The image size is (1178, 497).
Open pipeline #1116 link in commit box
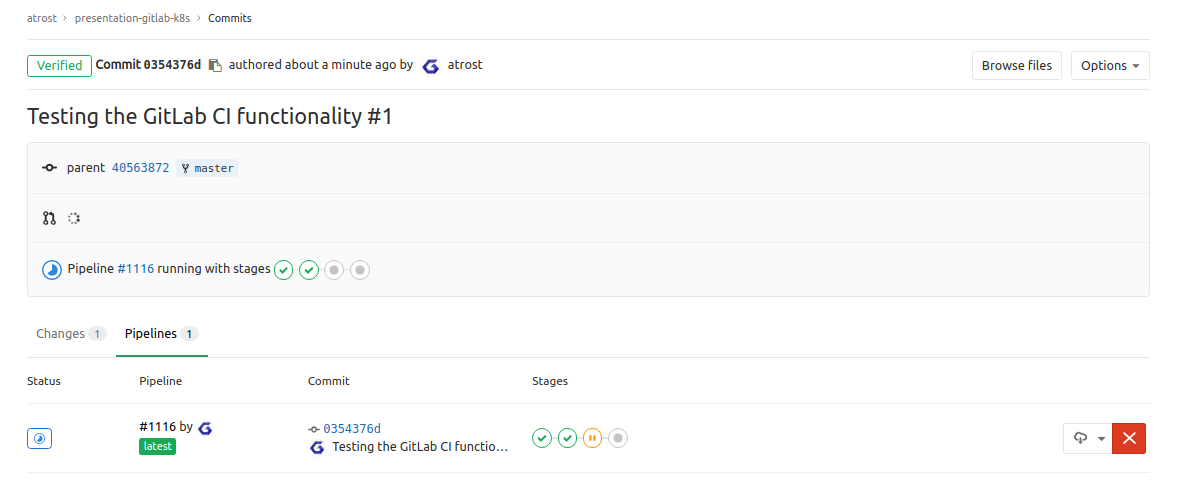(136, 269)
